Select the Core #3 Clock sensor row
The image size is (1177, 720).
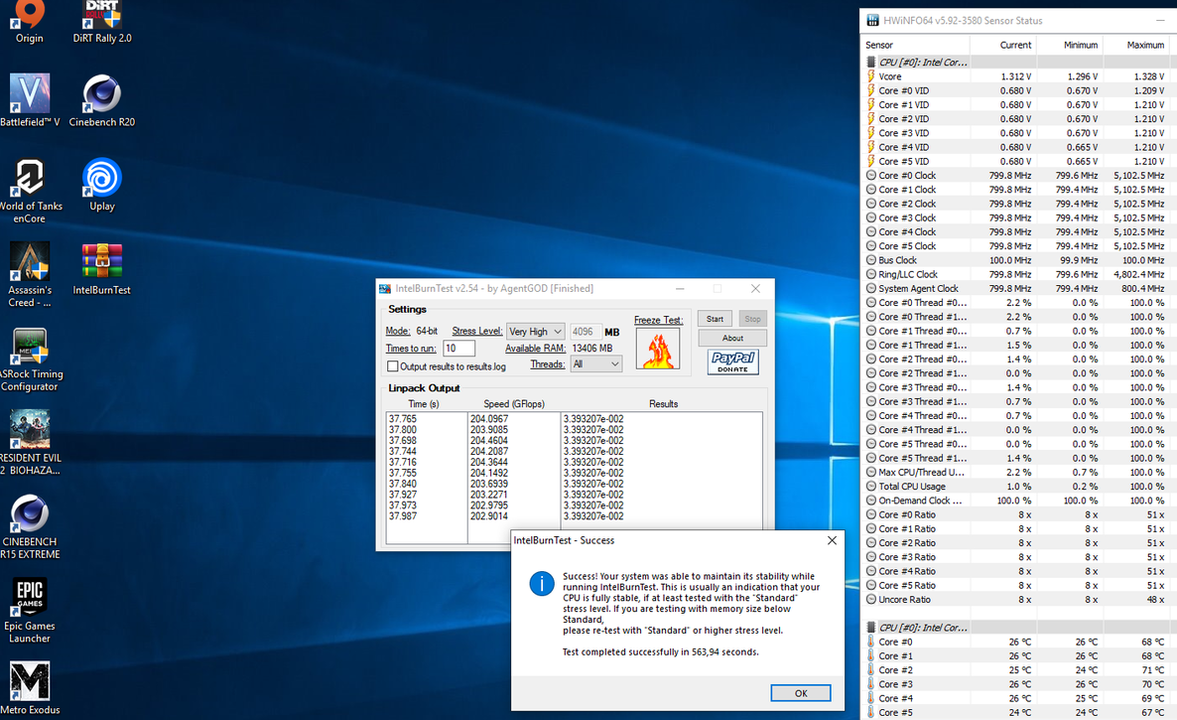[1019, 218]
